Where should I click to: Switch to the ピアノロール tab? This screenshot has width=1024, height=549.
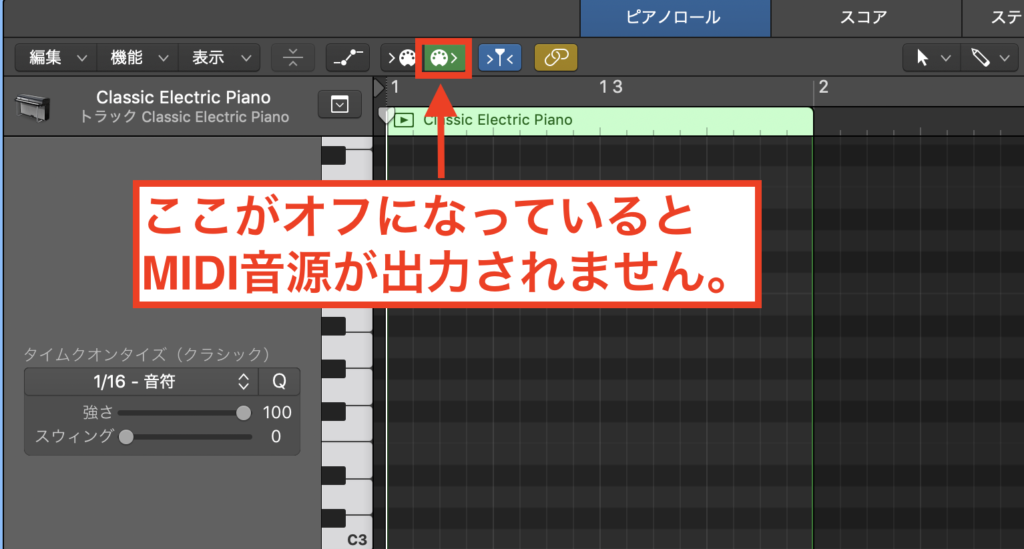point(675,18)
